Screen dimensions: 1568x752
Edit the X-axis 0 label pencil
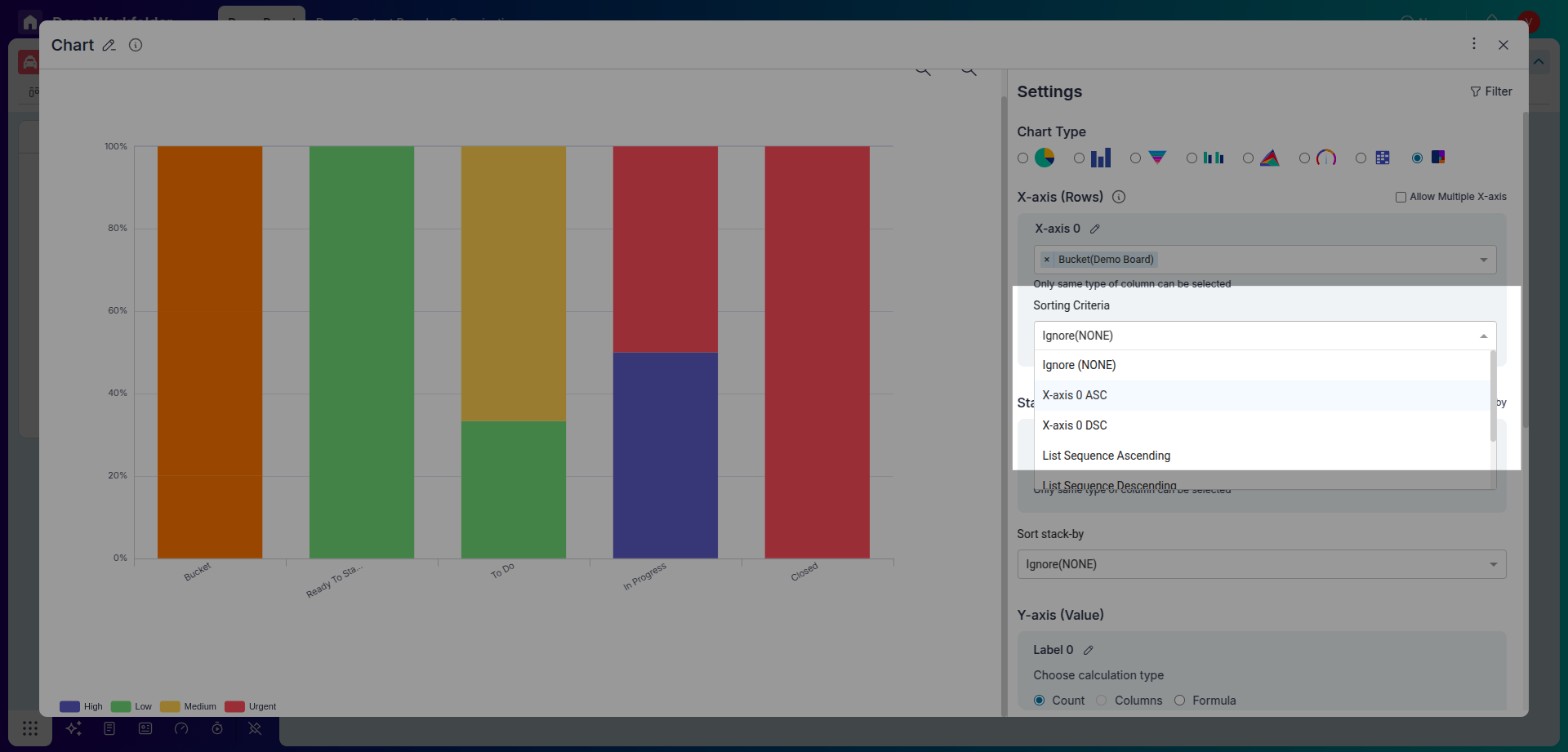click(1095, 229)
